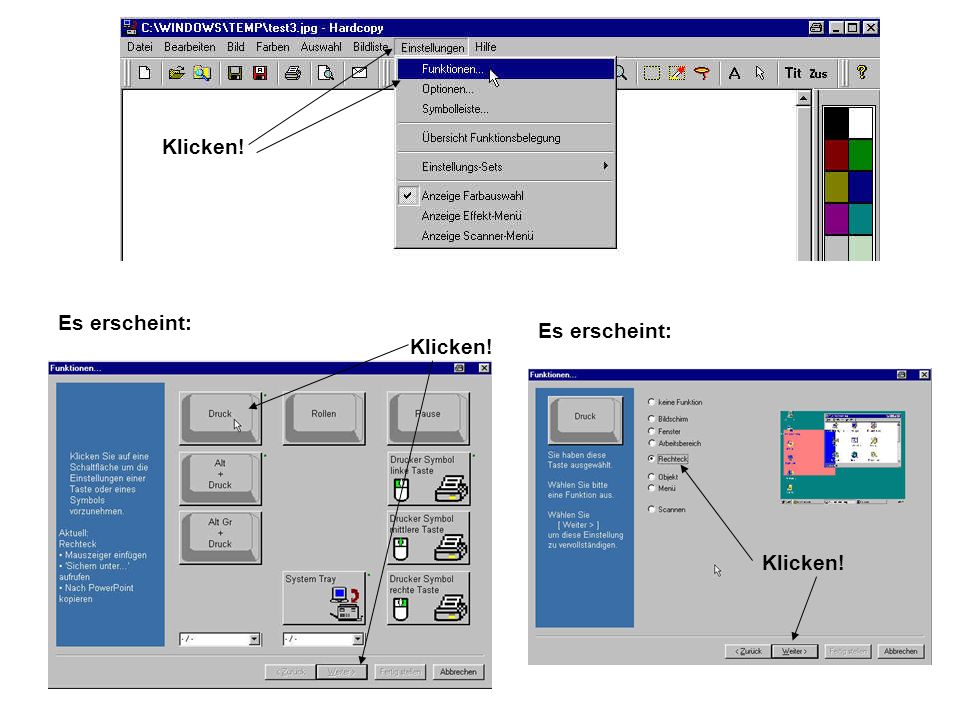Toggle the checked Anzeige Farbauswahl menu entry
The height and width of the screenshot is (720, 960).
point(505,196)
